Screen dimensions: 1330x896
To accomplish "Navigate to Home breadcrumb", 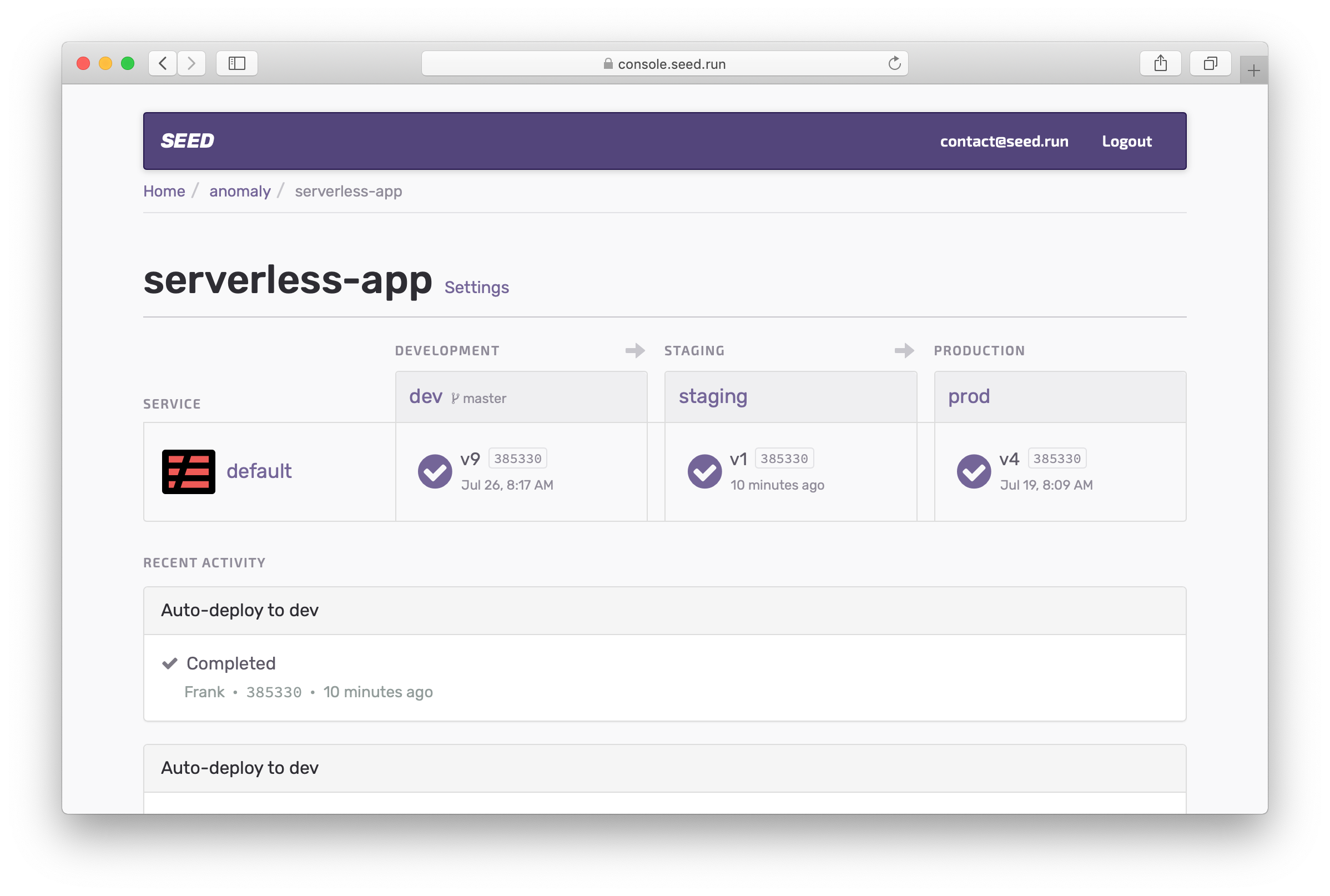I will point(164,192).
